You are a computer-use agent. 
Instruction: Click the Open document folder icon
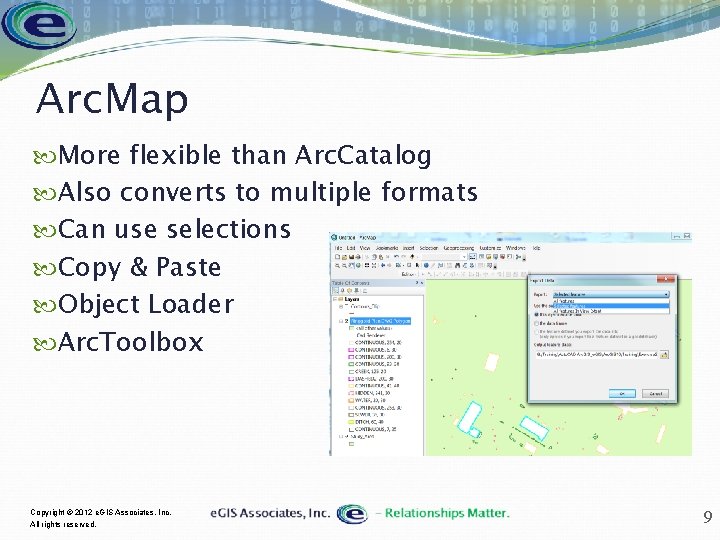pos(344,257)
